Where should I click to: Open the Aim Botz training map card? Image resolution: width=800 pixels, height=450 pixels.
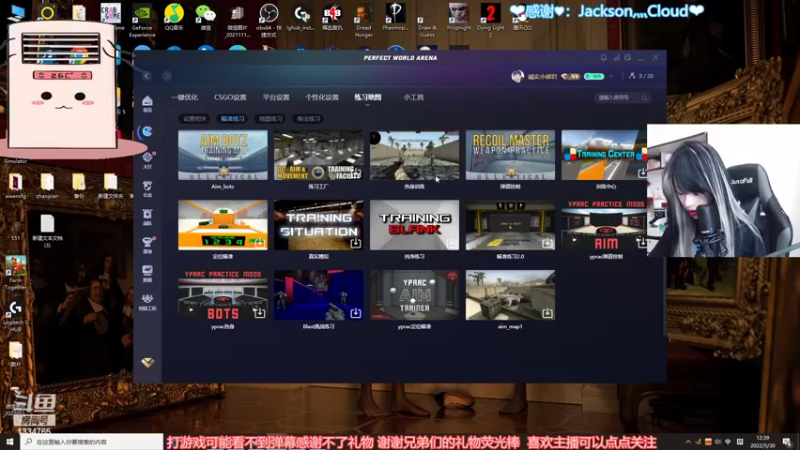pyautogui.click(x=222, y=155)
